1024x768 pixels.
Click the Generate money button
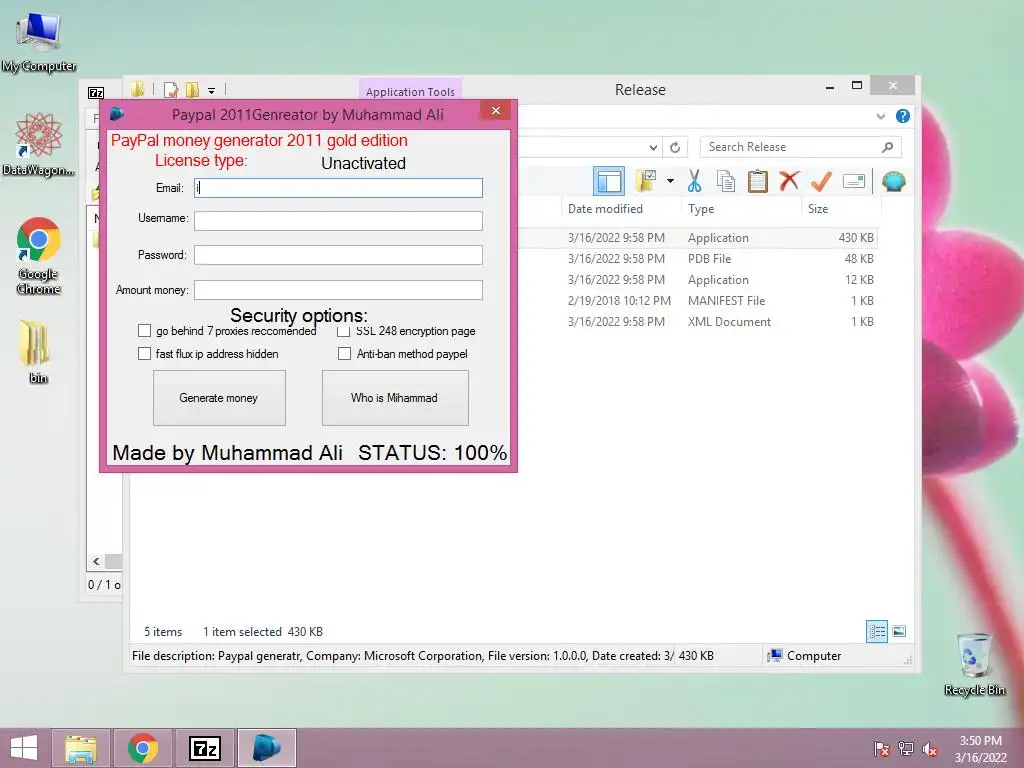(x=219, y=398)
